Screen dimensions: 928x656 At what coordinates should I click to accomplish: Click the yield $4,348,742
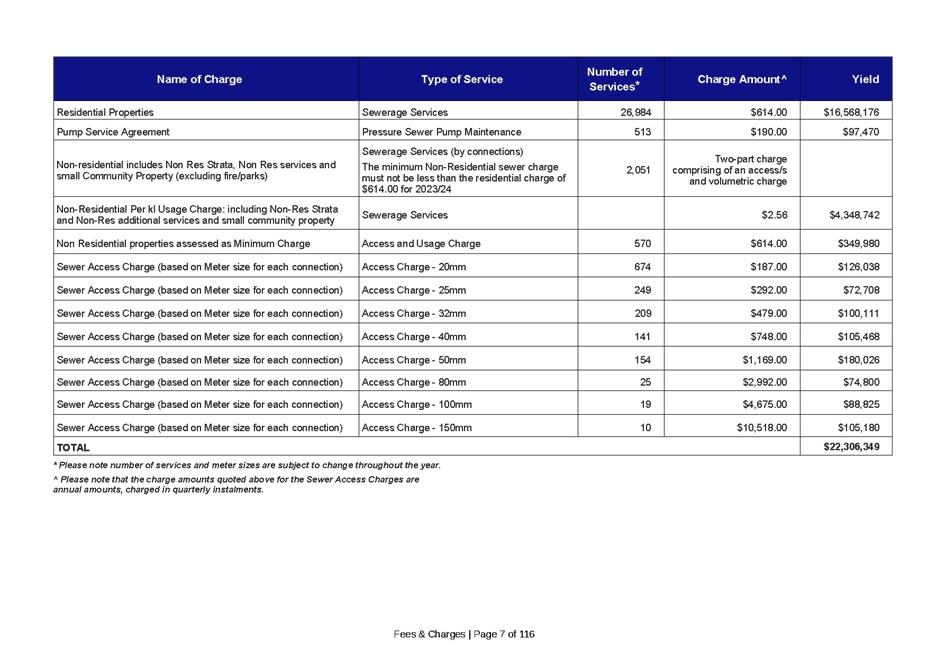pos(854,215)
